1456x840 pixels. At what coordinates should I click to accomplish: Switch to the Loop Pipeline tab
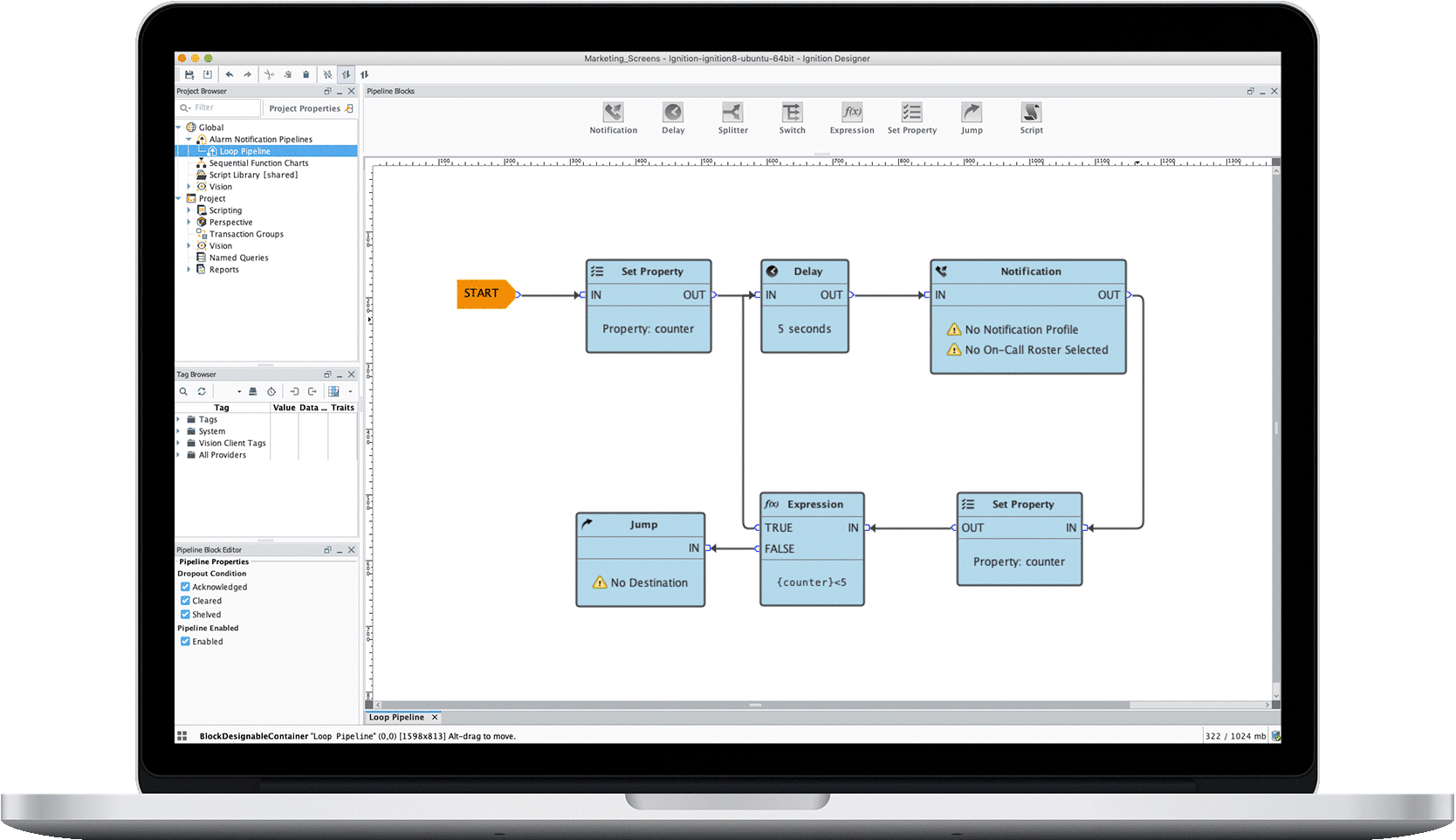(x=396, y=717)
